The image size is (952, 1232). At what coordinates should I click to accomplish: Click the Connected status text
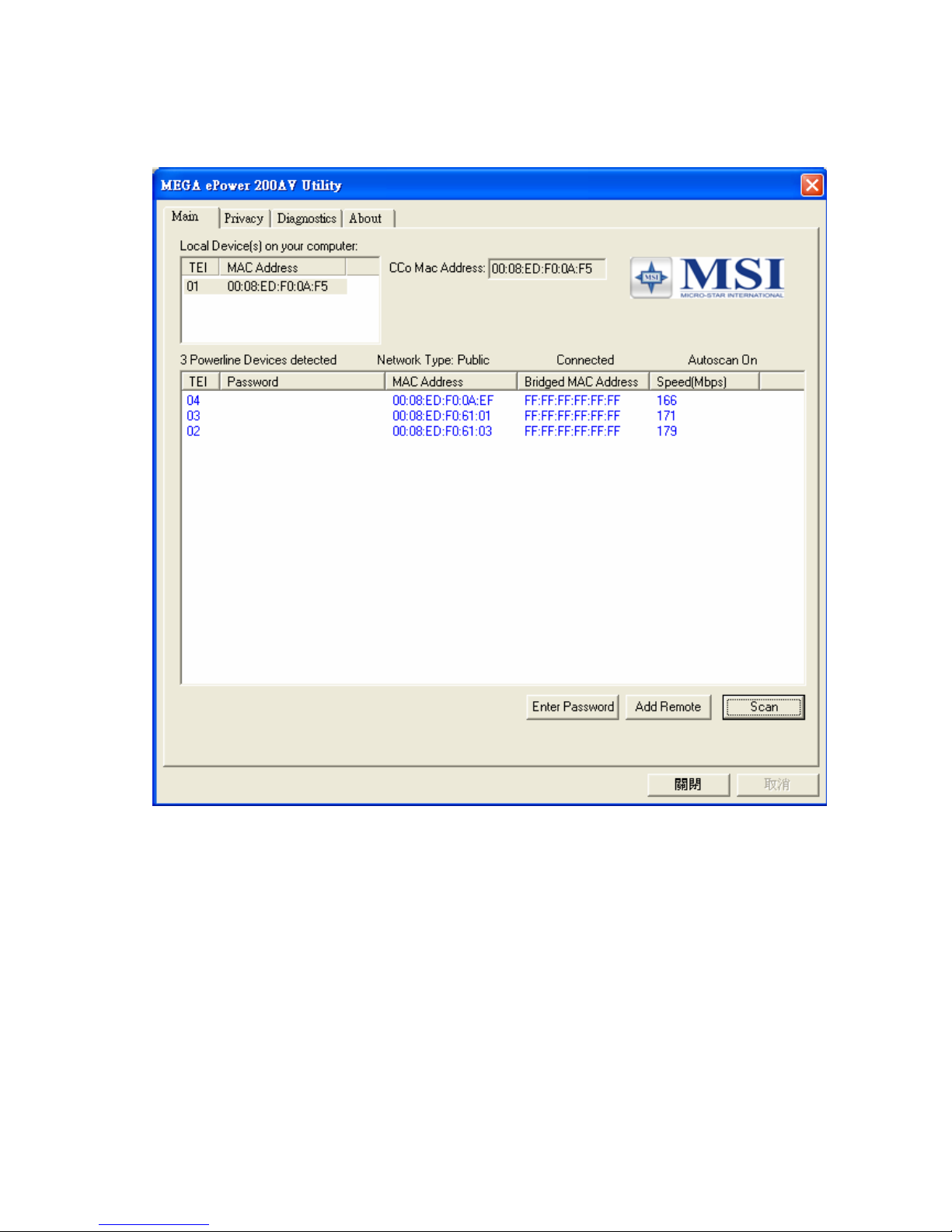585,360
